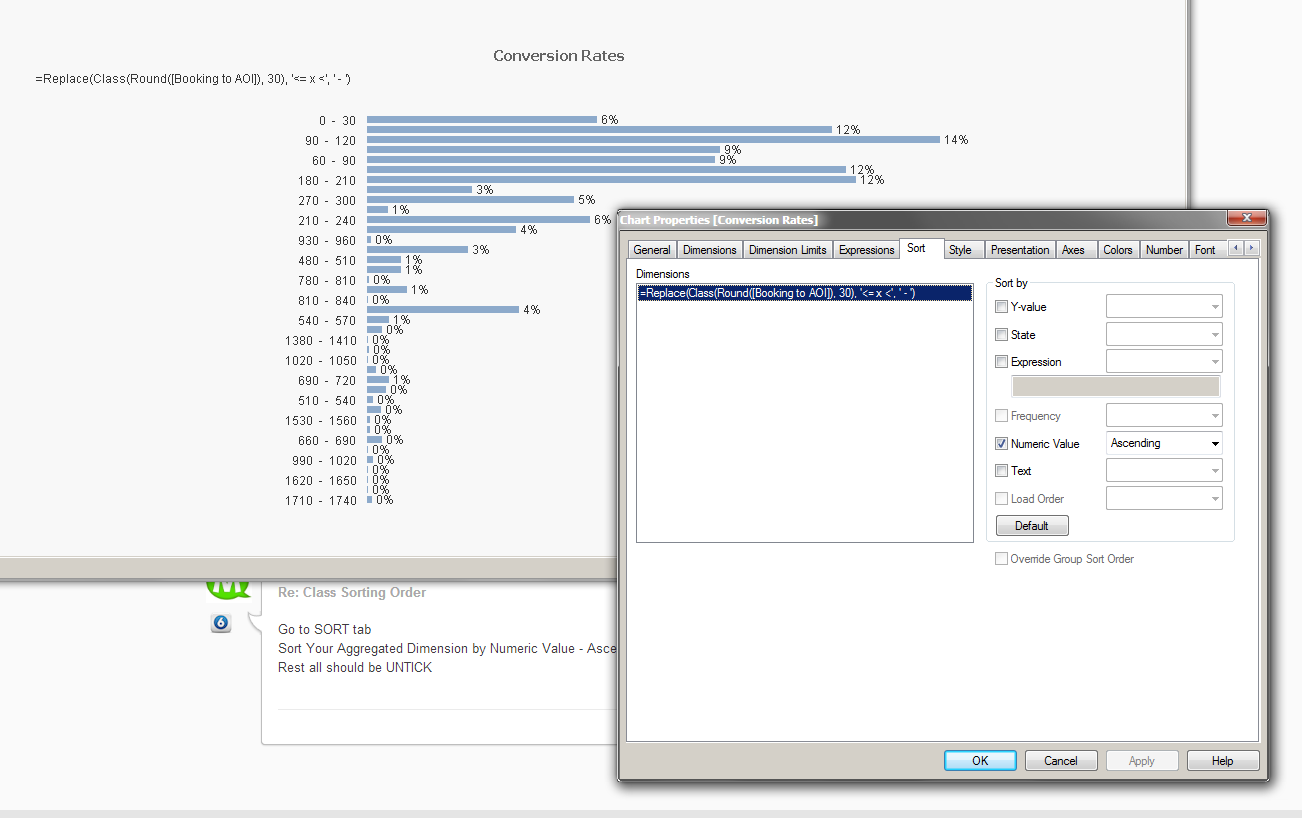Screen dimensions: 1302x818
Task: Enable the Text sort checkbox
Action: 1002,471
